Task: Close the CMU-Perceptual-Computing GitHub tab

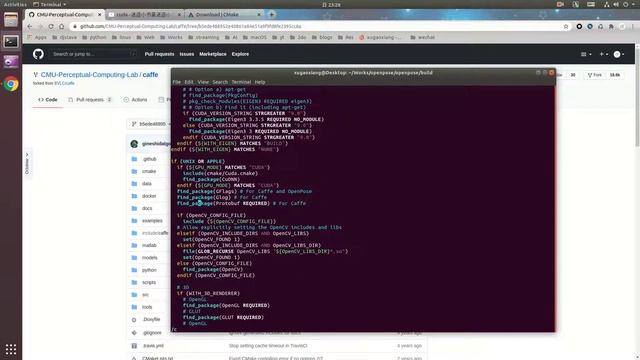Action: [99, 14]
